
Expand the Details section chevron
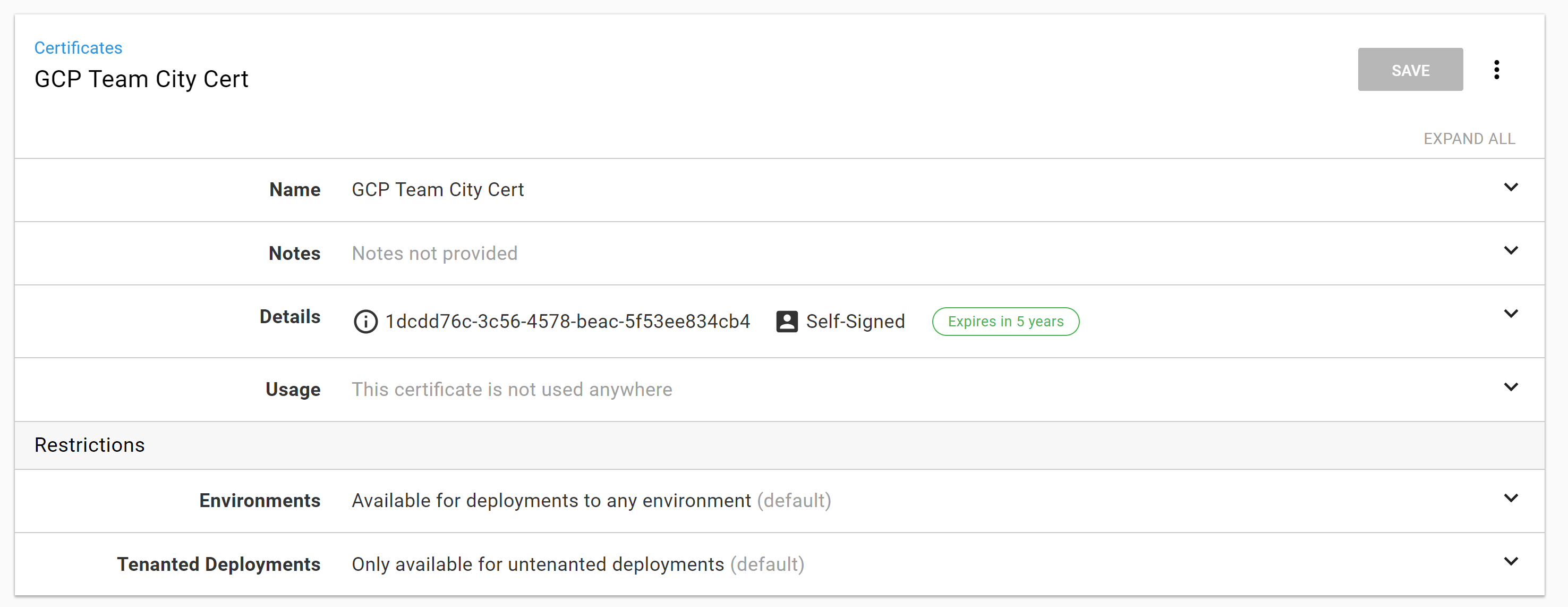[x=1510, y=314]
